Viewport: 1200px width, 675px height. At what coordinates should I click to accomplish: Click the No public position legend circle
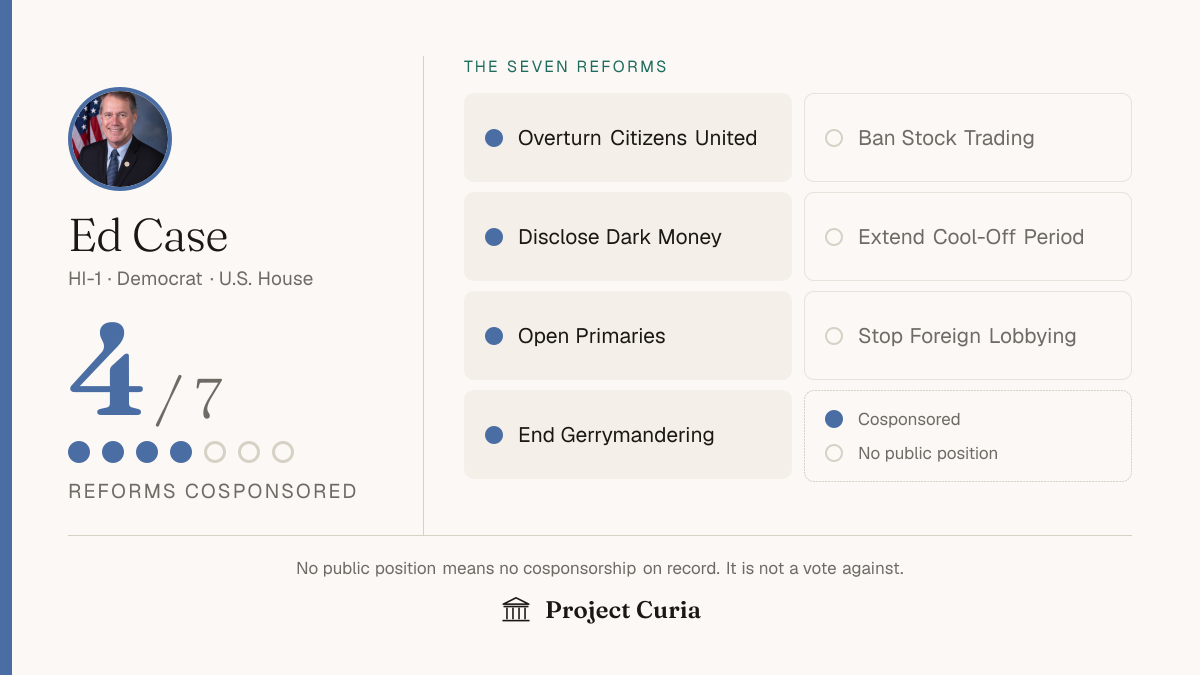tap(834, 453)
